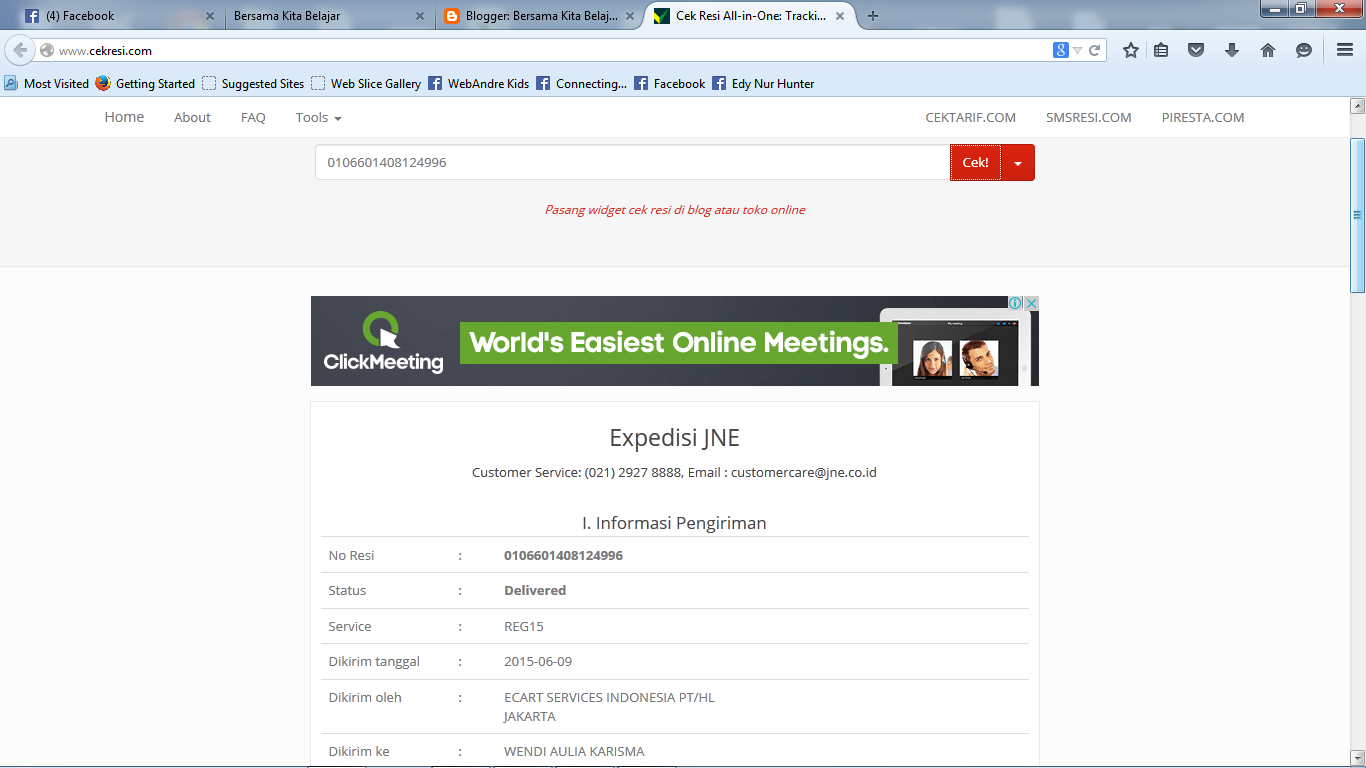The width and height of the screenshot is (1366, 768).
Task: Close the Bersama Kita Belajar tab
Action: coord(419,16)
